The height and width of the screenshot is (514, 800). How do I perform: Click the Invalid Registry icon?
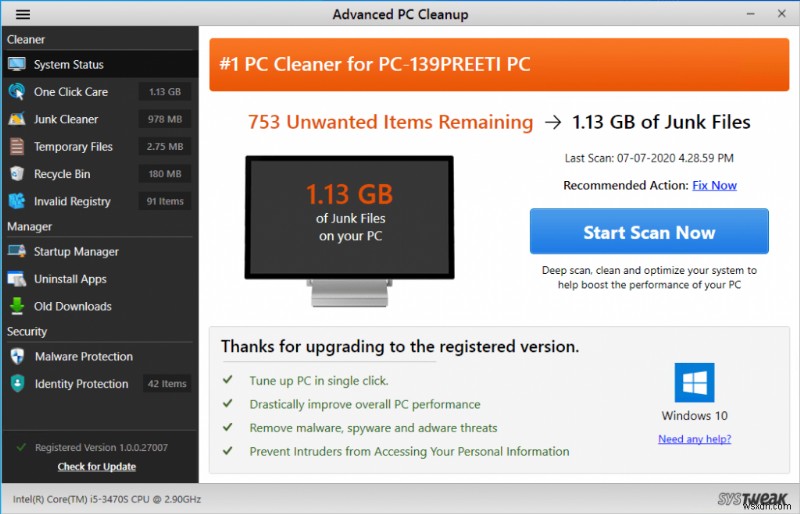point(16,201)
